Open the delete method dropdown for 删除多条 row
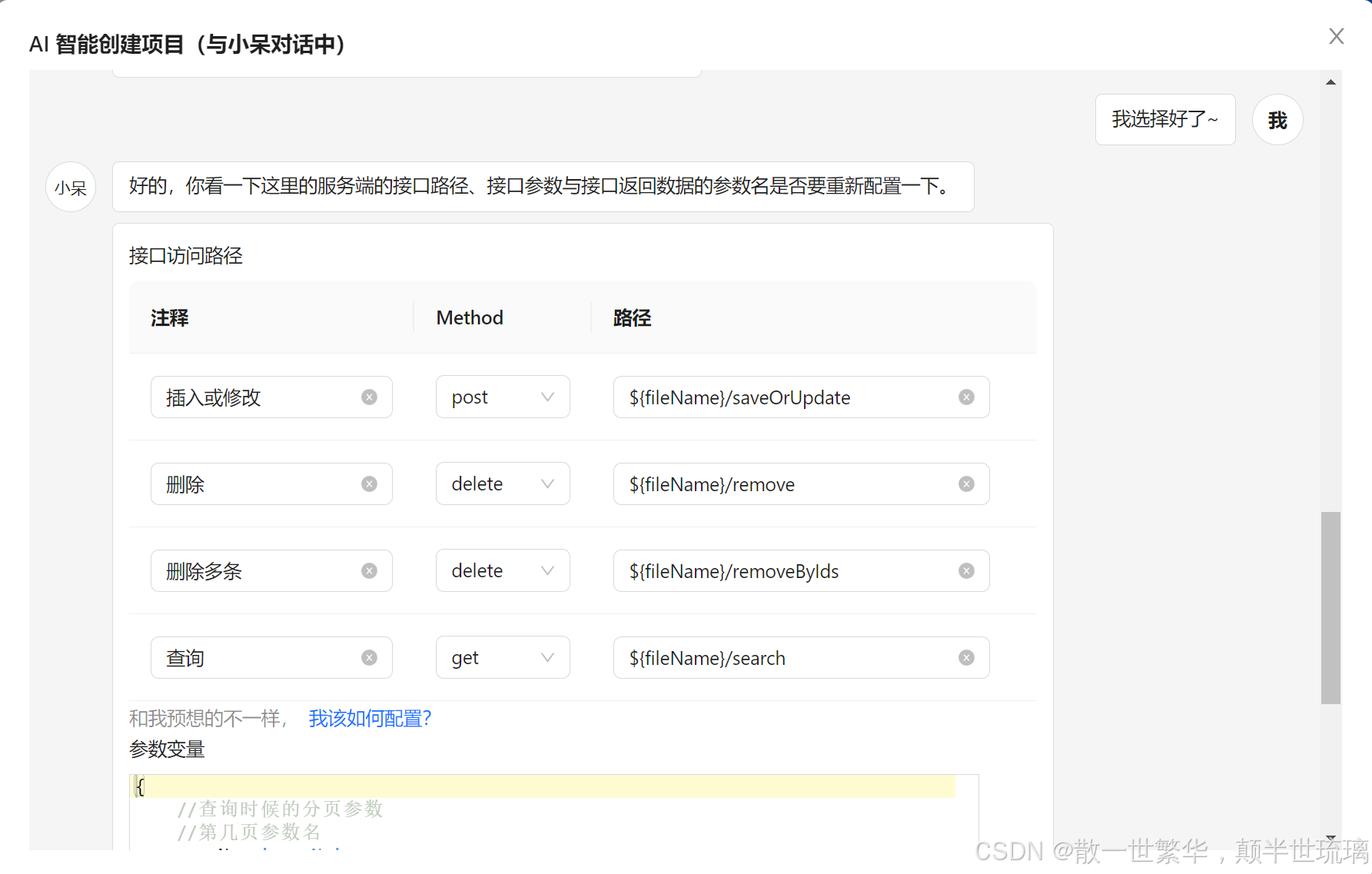Viewport: 1372px width, 874px height. pyautogui.click(x=503, y=570)
